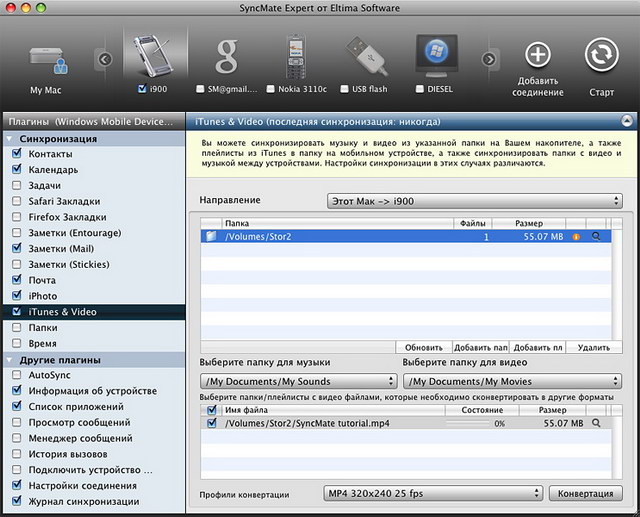Image resolution: width=640 pixels, height=517 pixels.
Task: Sort by the Папка column header
Action: click(338, 223)
